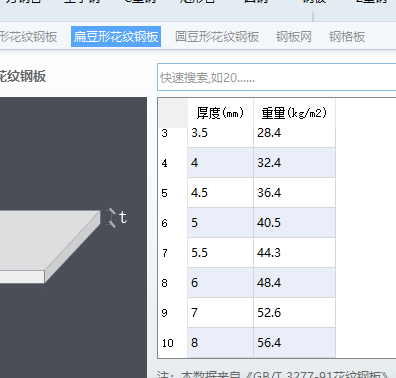Select thickness cell 5.5
Screen dimensions: 396x378
coord(220,253)
